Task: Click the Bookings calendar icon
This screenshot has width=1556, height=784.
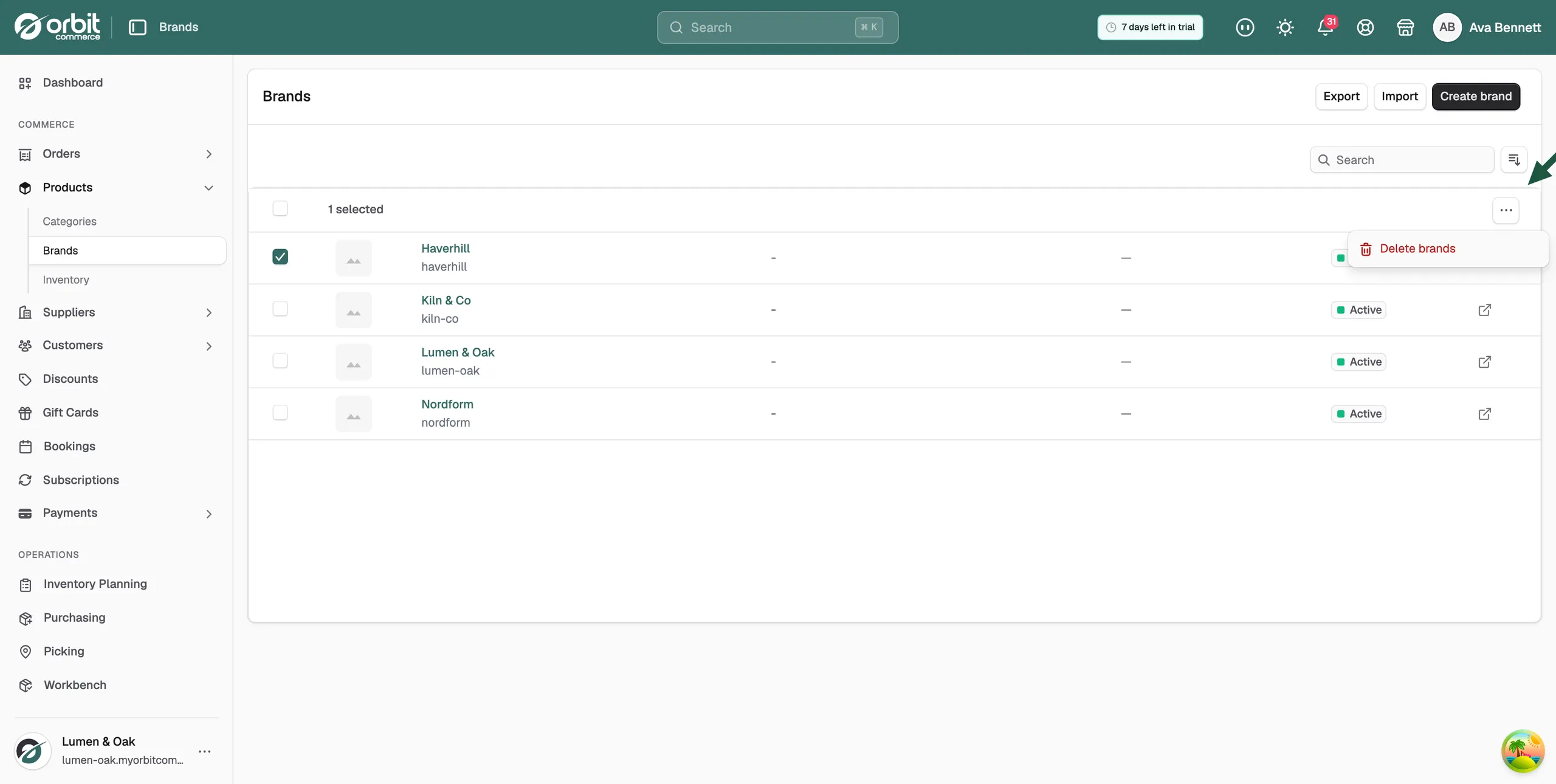Action: click(25, 447)
